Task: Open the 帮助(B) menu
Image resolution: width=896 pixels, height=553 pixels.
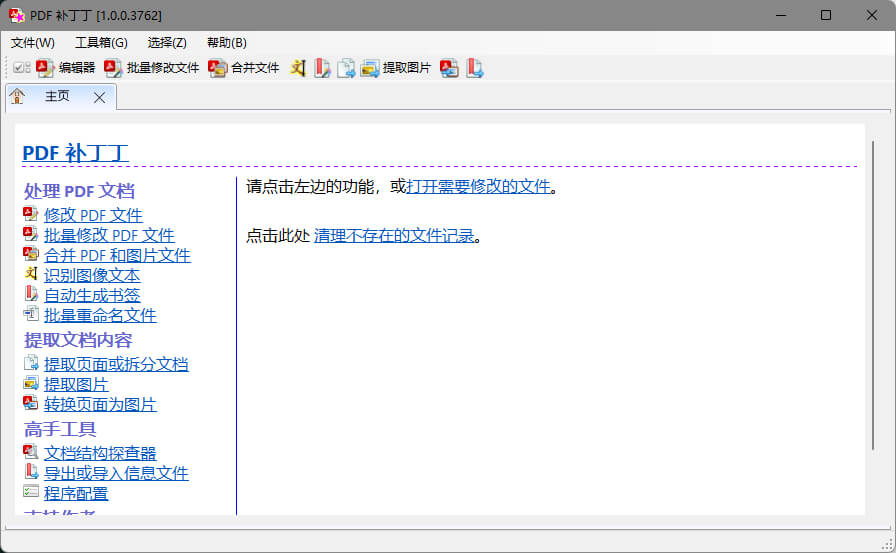Action: coord(226,43)
